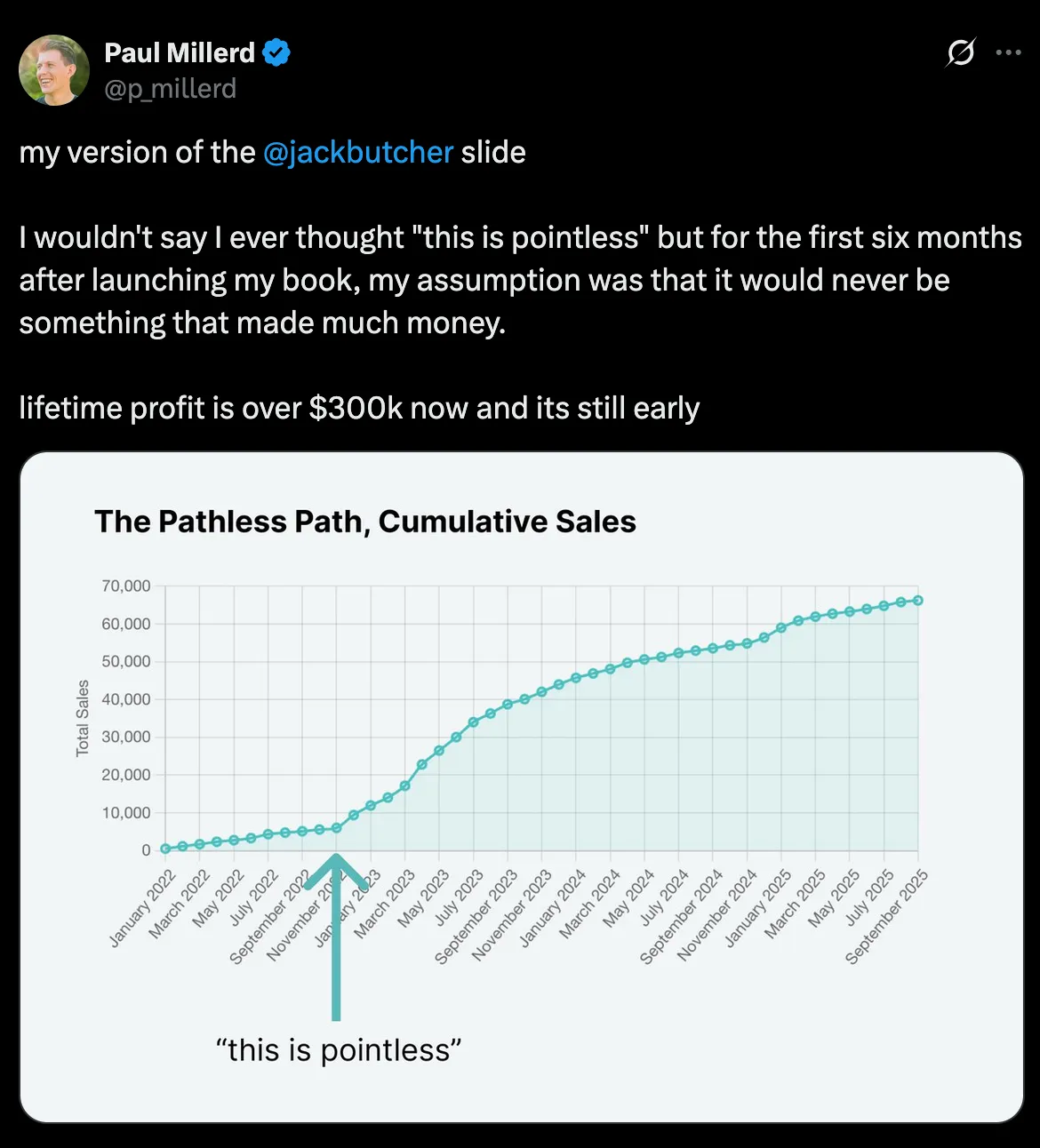
Task: Click the 0 y-axis value
Action: click(x=146, y=850)
